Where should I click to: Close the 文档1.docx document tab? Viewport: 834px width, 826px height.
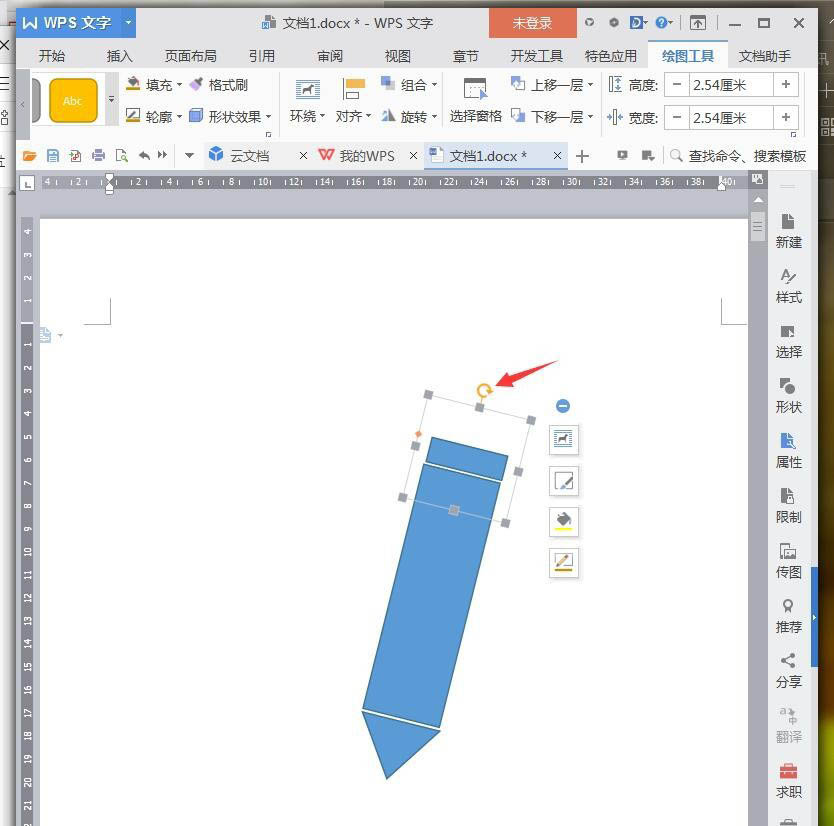[557, 156]
